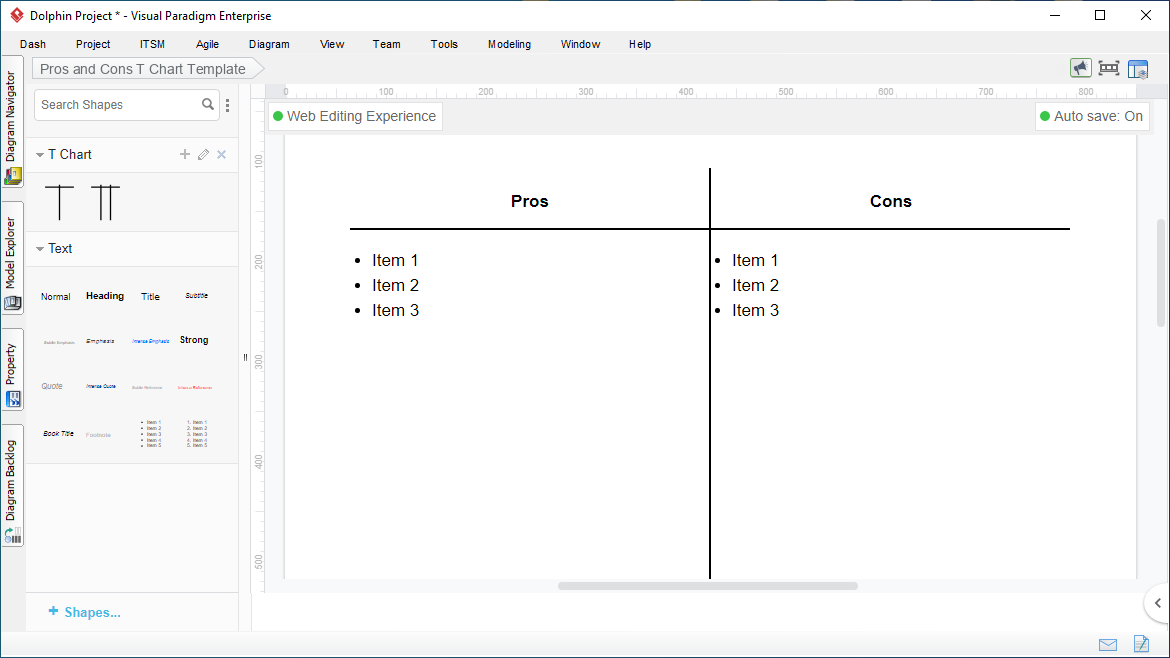
Task: Insert the Footnote text style
Action: point(98,435)
